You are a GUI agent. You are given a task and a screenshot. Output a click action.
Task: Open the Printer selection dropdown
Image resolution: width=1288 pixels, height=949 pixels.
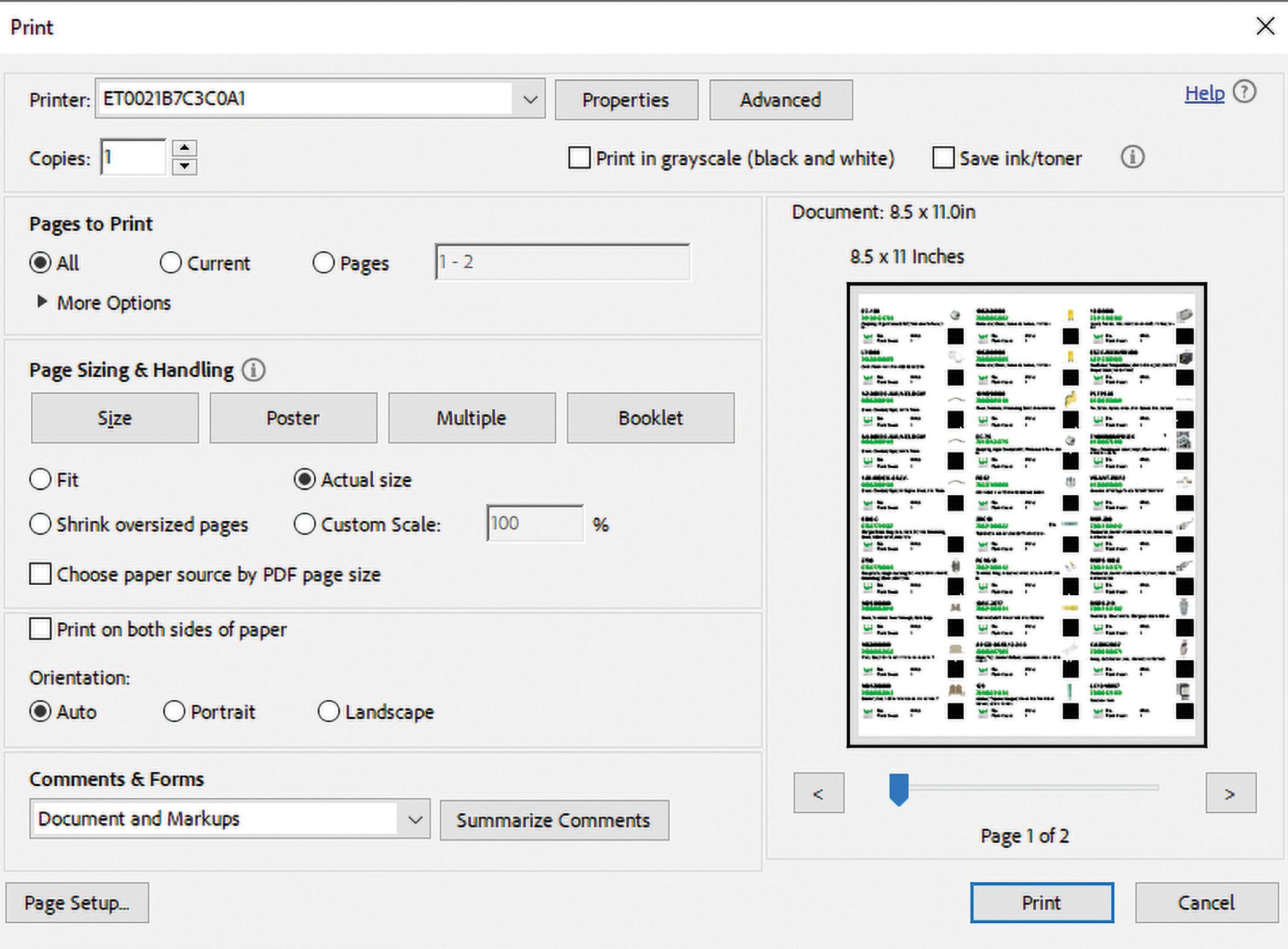530,99
